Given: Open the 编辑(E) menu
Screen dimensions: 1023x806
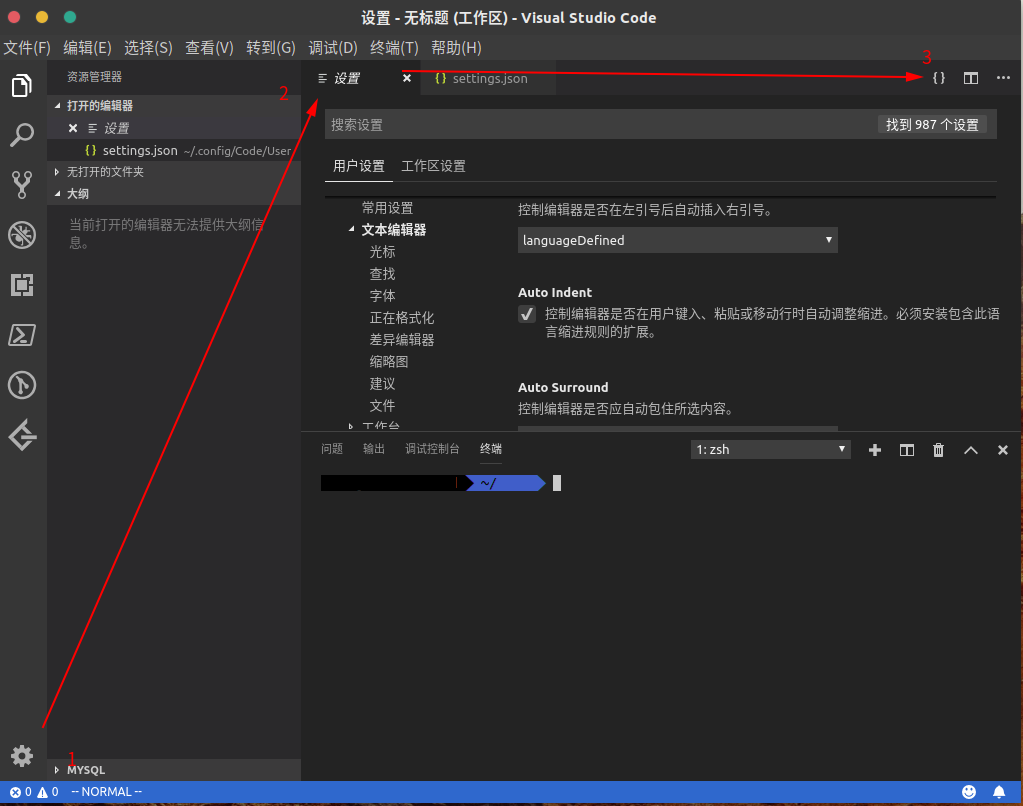Looking at the screenshot, I should (x=87, y=48).
